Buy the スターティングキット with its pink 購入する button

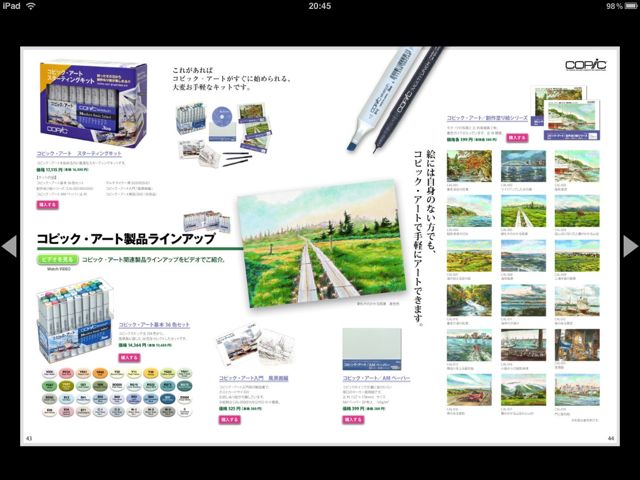(x=48, y=205)
